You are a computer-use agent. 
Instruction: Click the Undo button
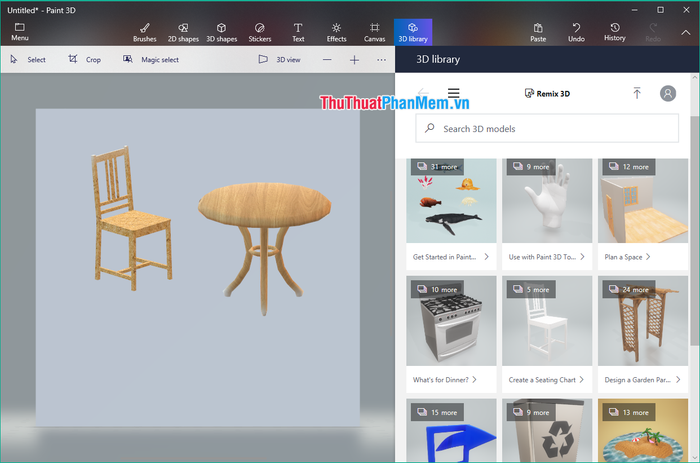pos(576,33)
